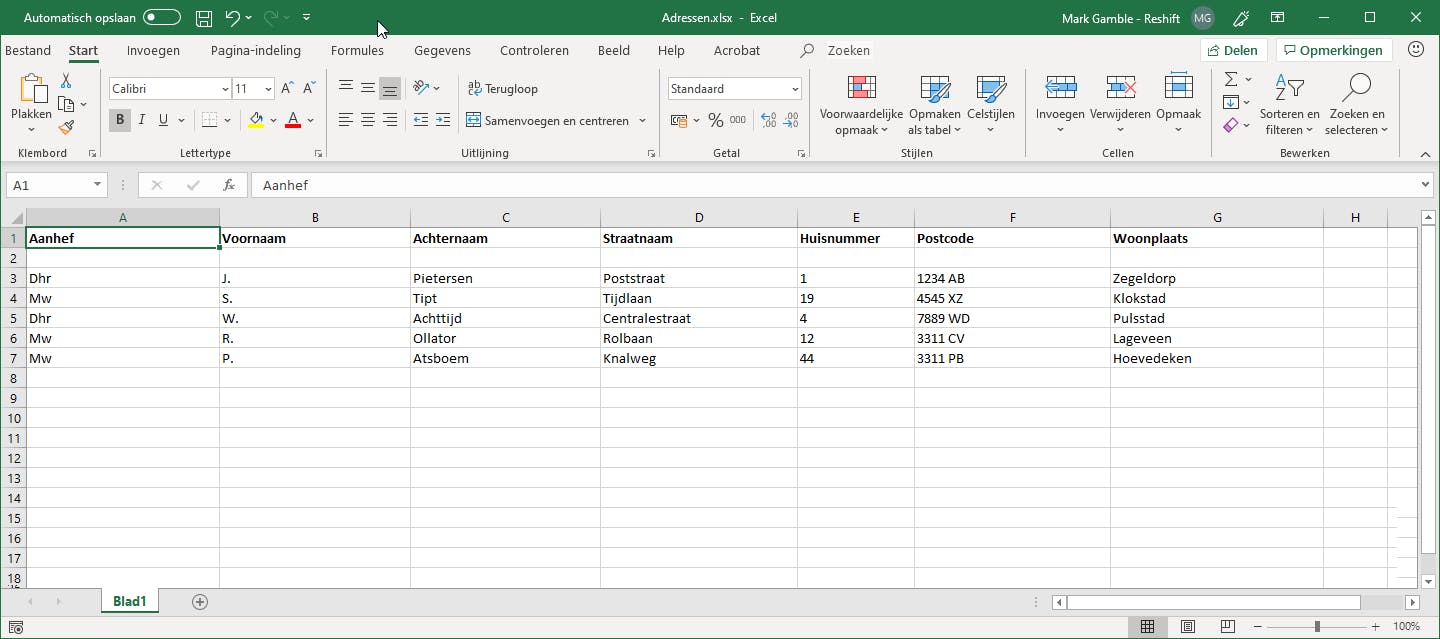Click the Delen share button
Image resolution: width=1440 pixels, height=639 pixels.
click(1233, 50)
